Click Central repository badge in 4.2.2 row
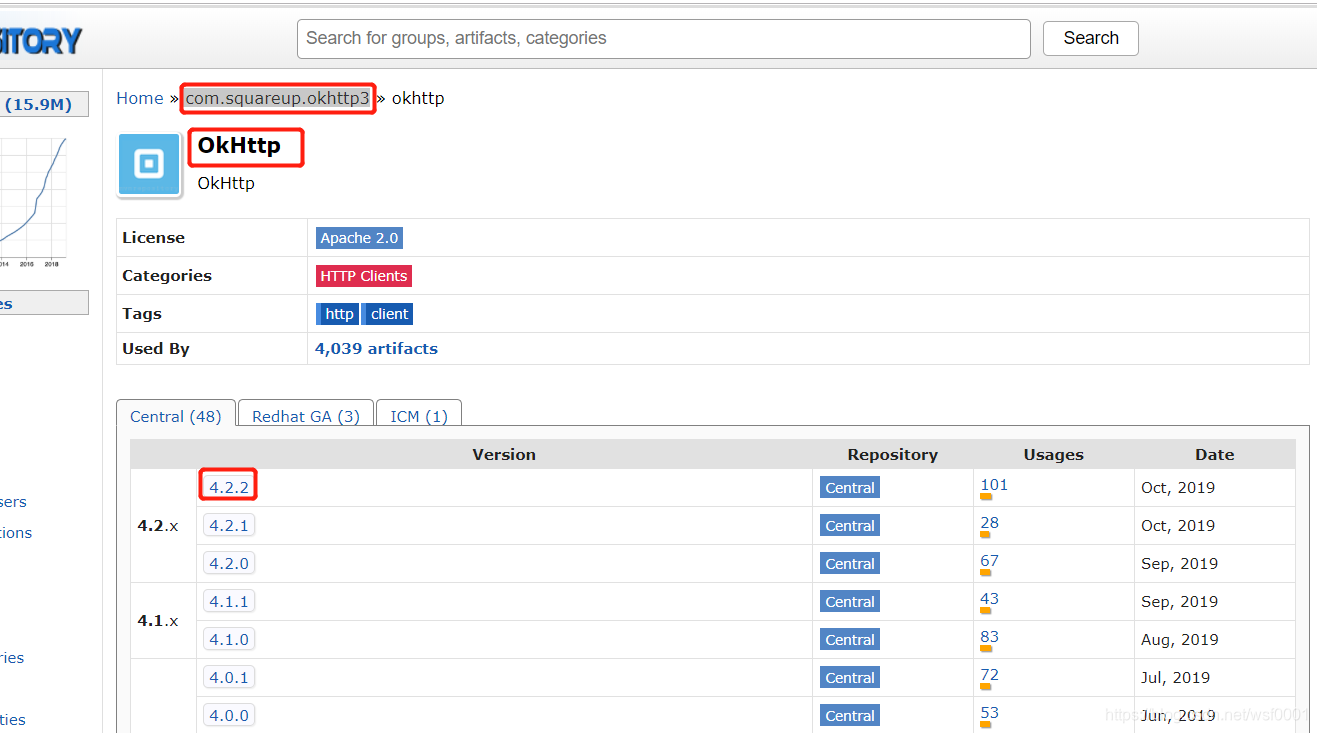 850,488
